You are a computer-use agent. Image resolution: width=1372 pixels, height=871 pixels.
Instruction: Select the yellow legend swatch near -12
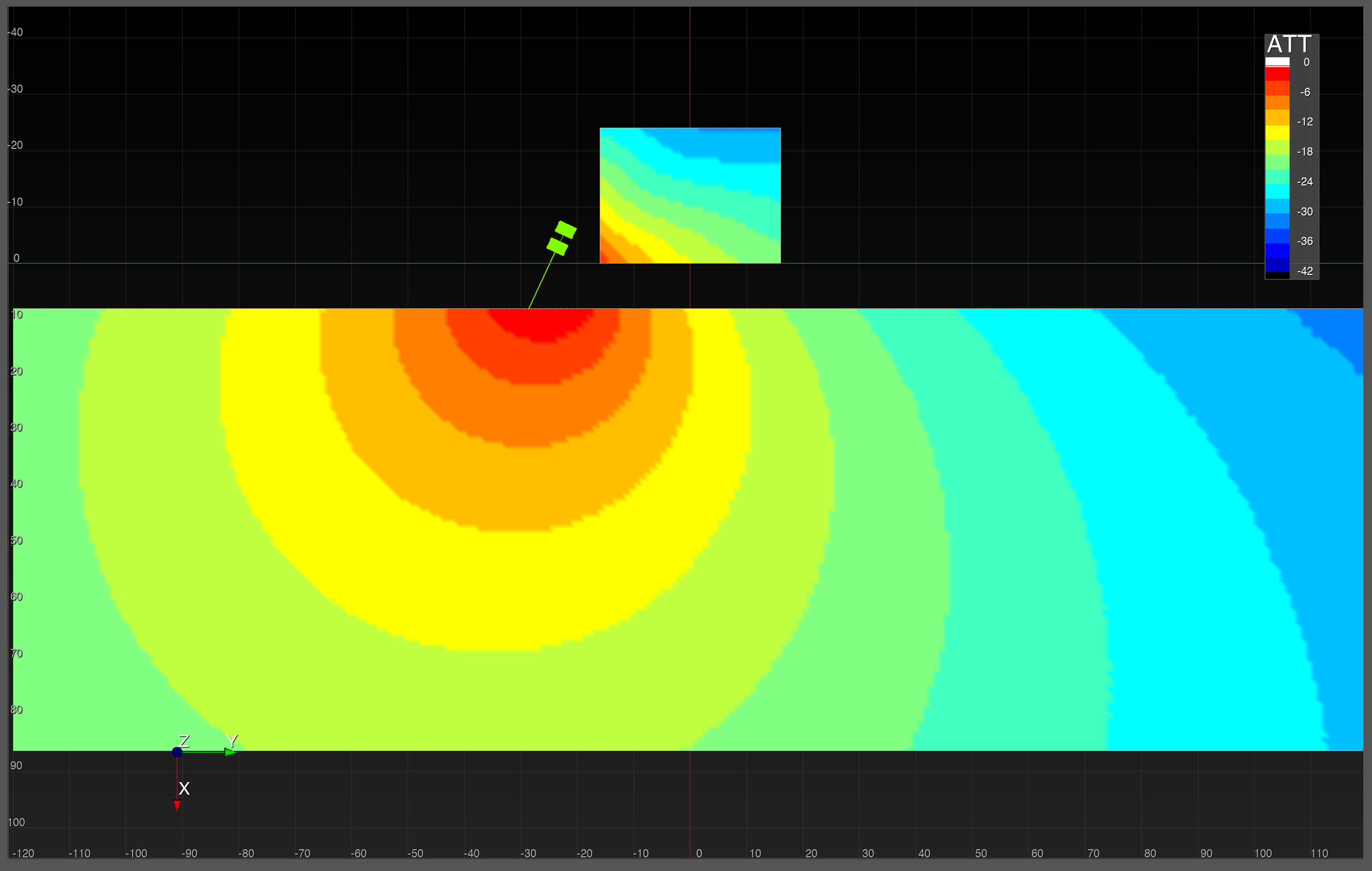(1278, 133)
